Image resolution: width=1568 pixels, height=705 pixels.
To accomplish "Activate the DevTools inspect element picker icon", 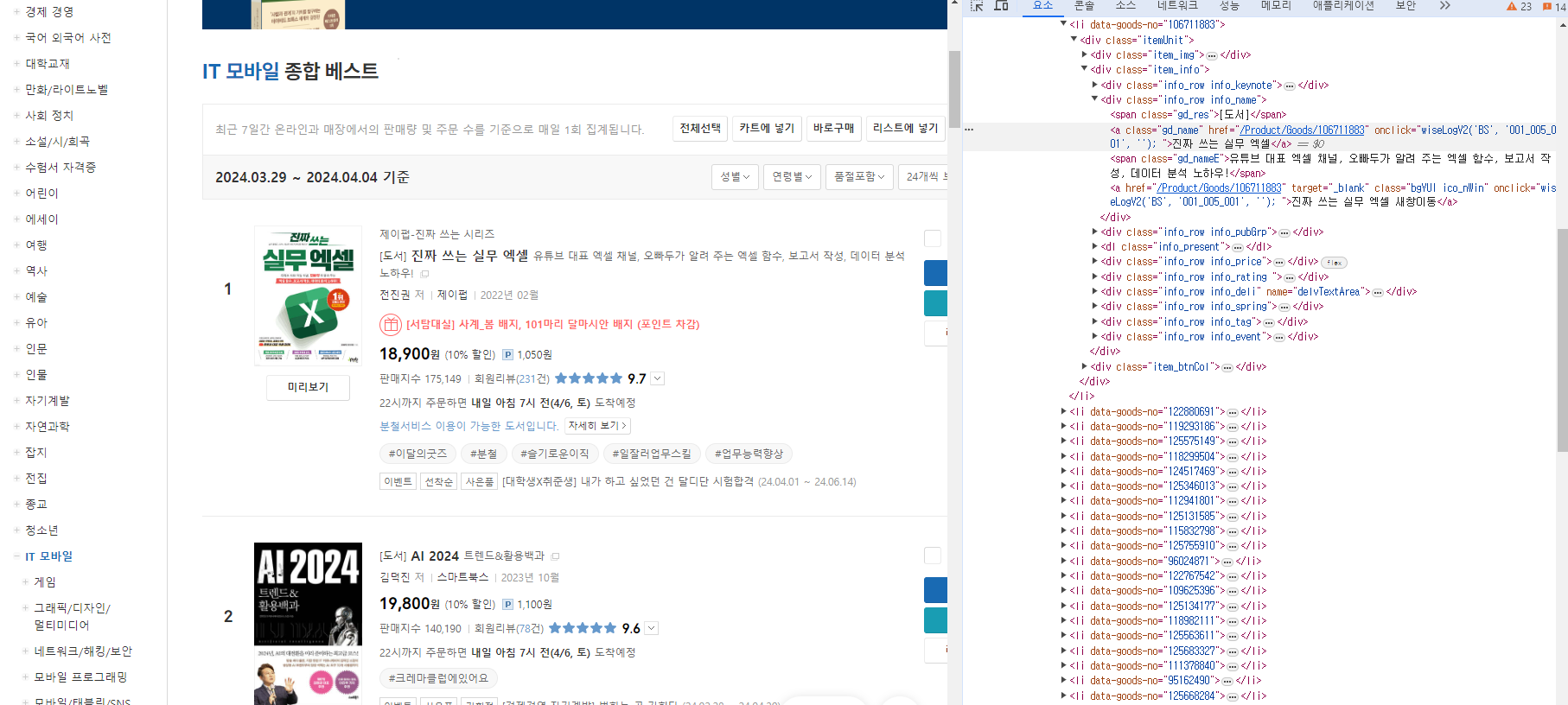I will (977, 6).
